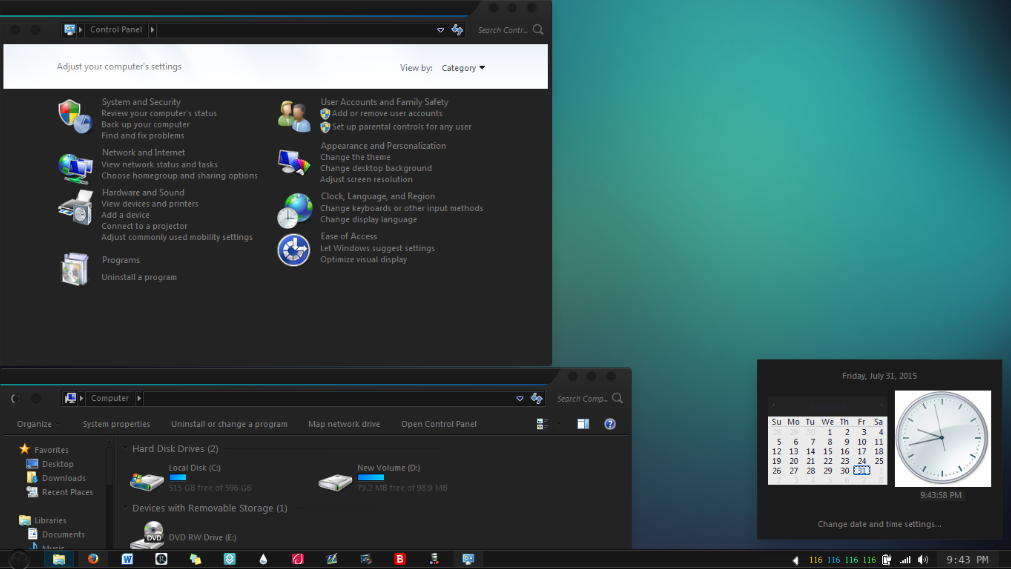The height and width of the screenshot is (569, 1011).
Task: Open System and Security shield icon
Action: pos(74,116)
